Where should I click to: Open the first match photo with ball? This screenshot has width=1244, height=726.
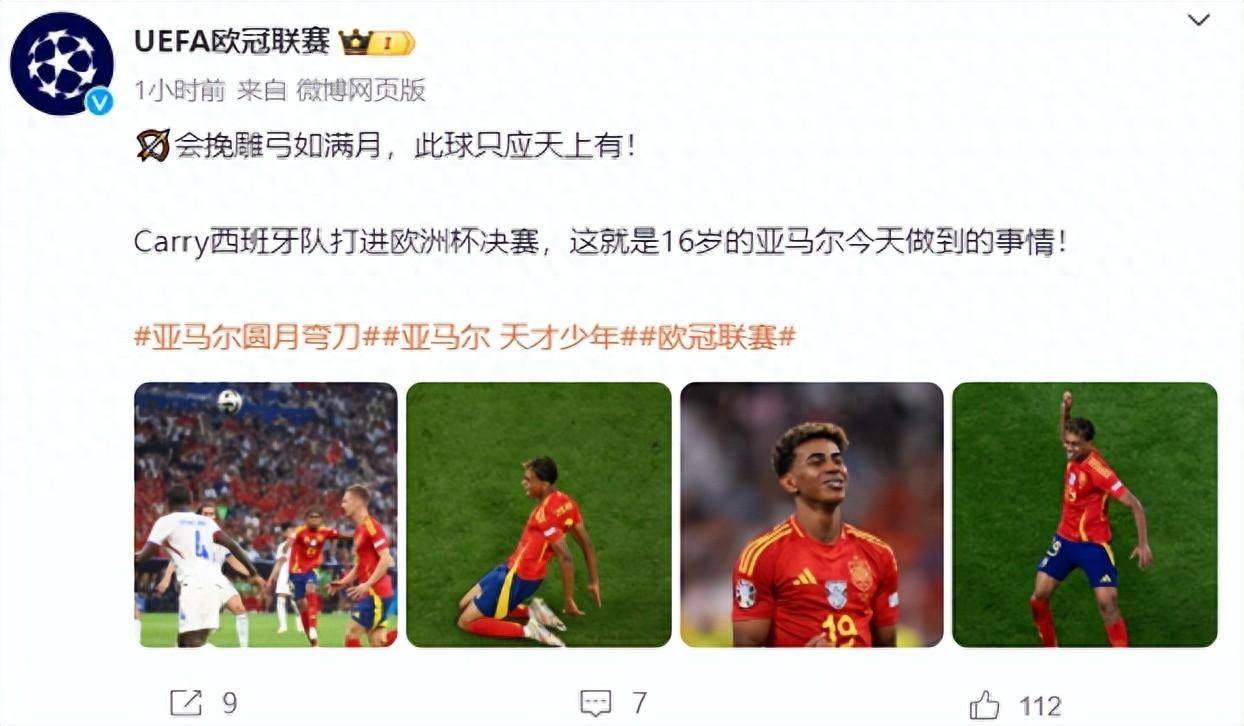click(x=265, y=514)
